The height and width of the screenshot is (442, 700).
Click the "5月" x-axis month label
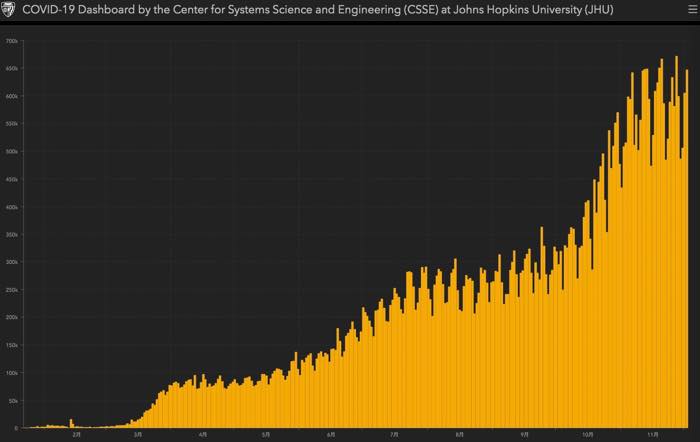[266, 434]
